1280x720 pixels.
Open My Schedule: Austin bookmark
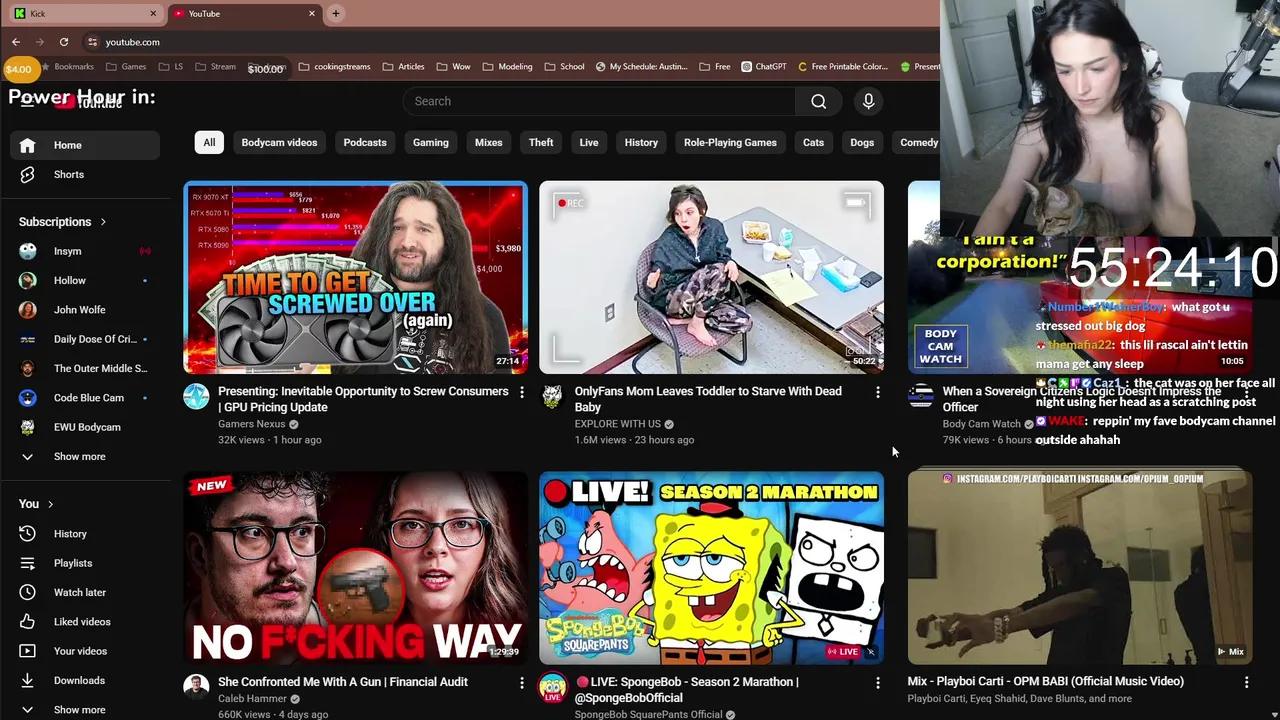click(641, 67)
